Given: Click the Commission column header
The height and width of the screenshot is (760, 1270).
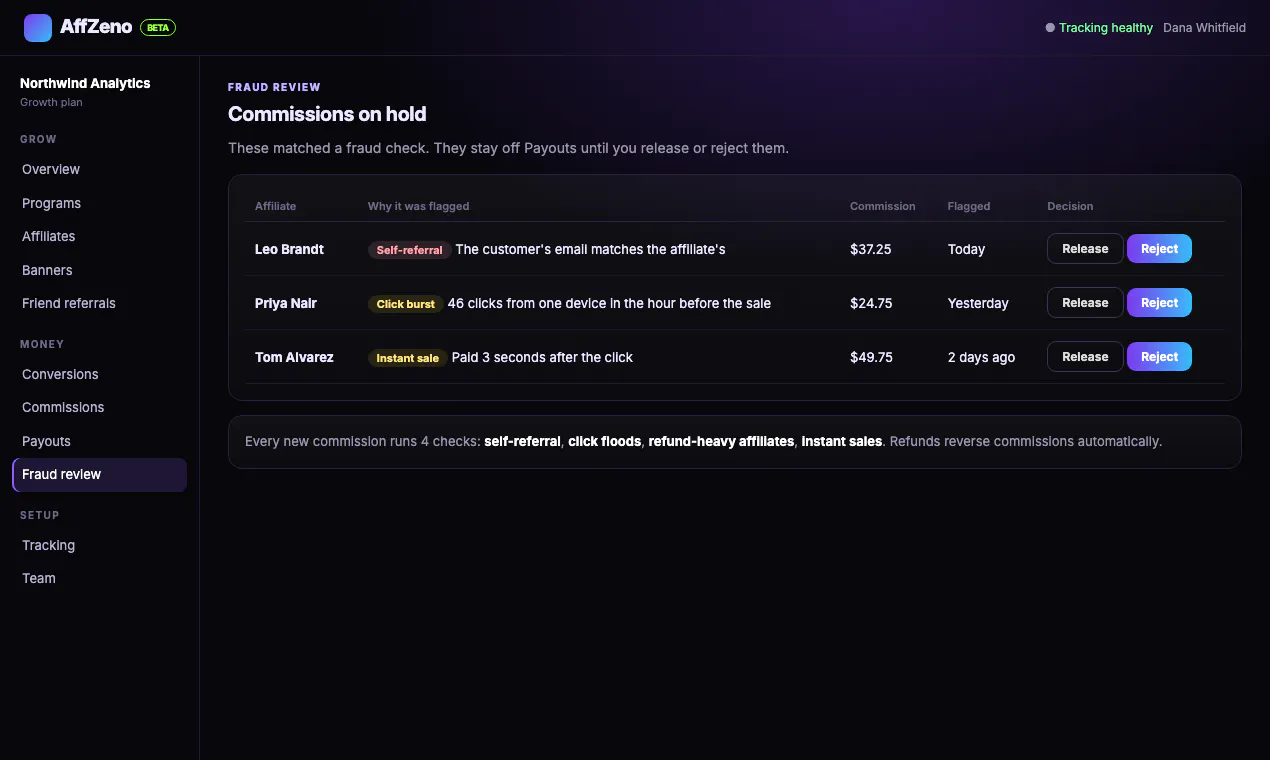Looking at the screenshot, I should [883, 206].
